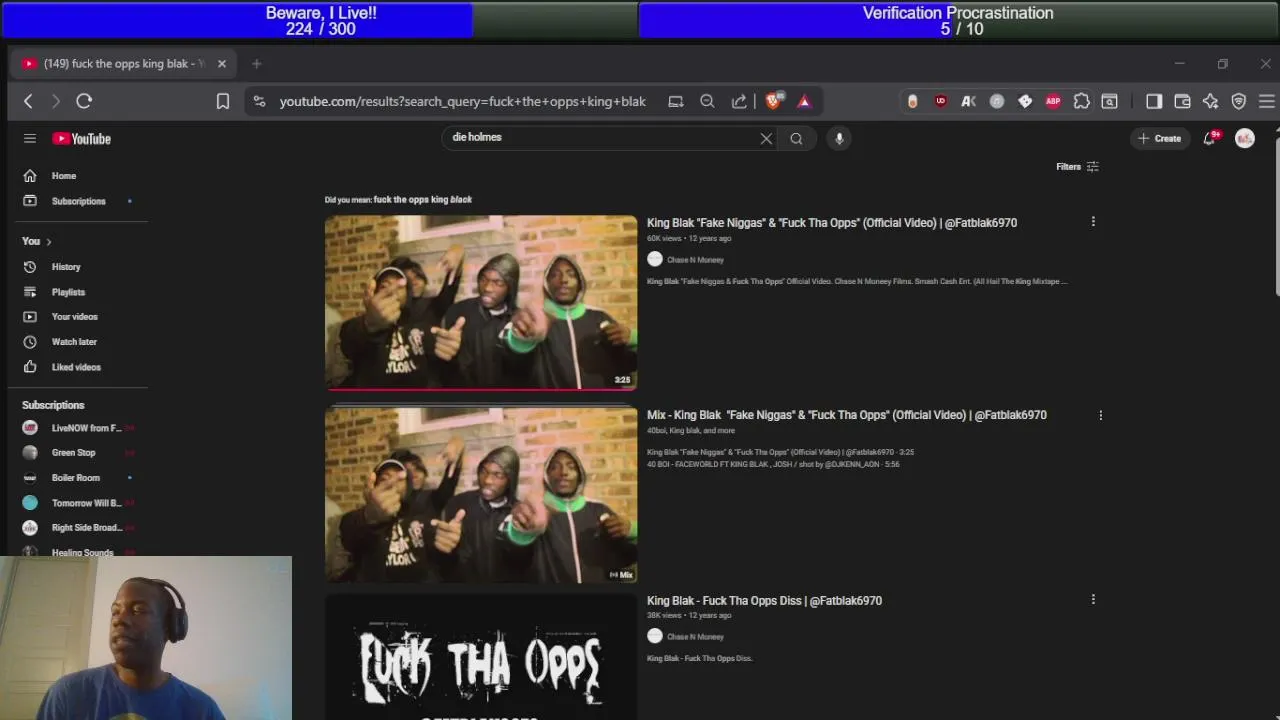
Task: Click the install app icon in address bar
Action: click(x=676, y=101)
